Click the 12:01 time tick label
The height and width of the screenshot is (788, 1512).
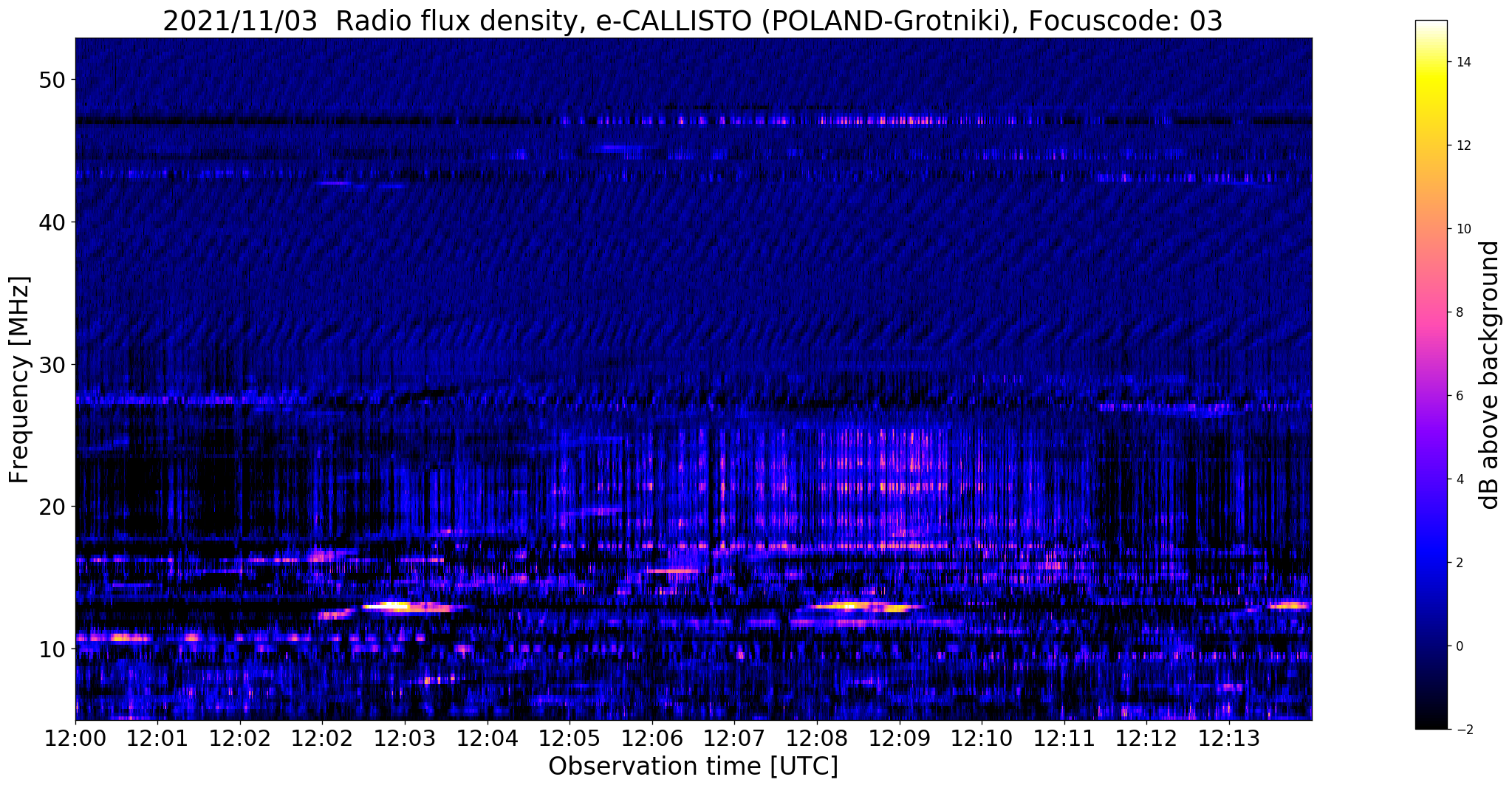157,738
